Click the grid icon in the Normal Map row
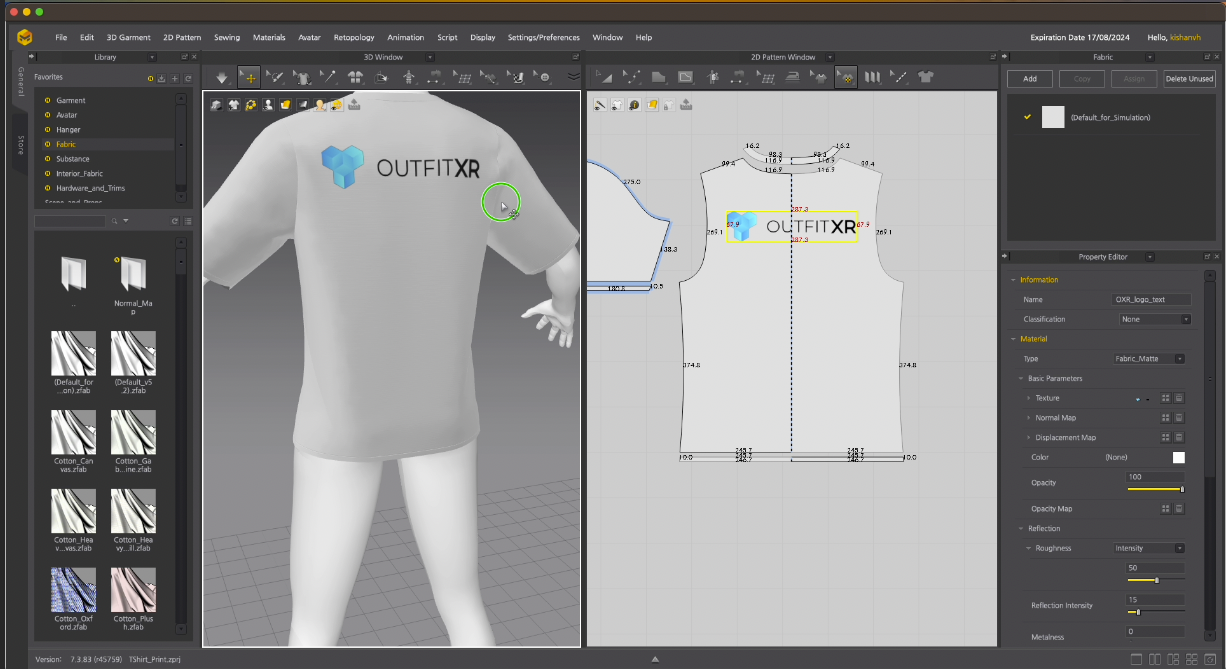 coord(1166,418)
